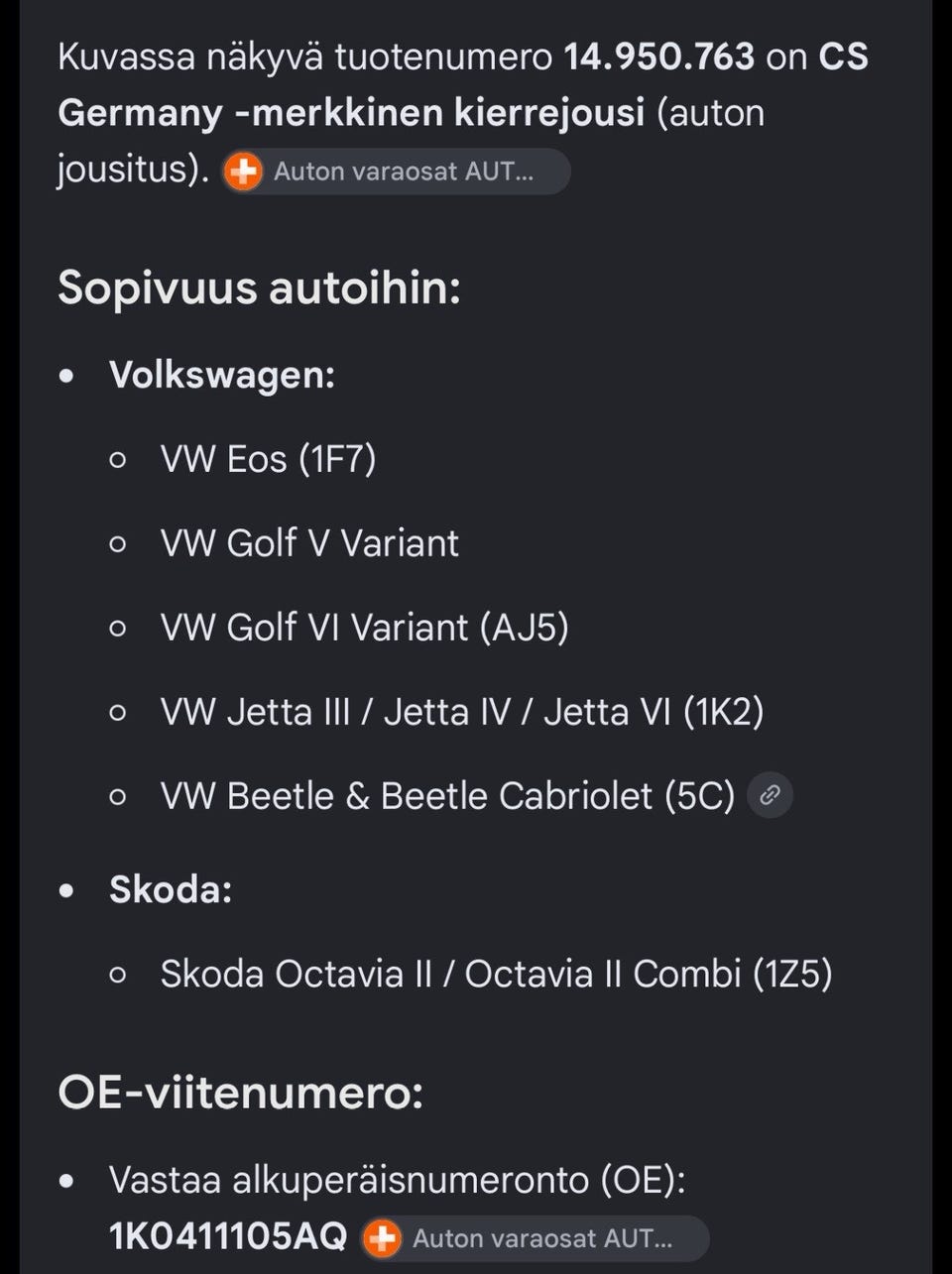This screenshot has height=1274, width=952.
Task: Open the top Auton varaosat source chip
Action: (396, 172)
